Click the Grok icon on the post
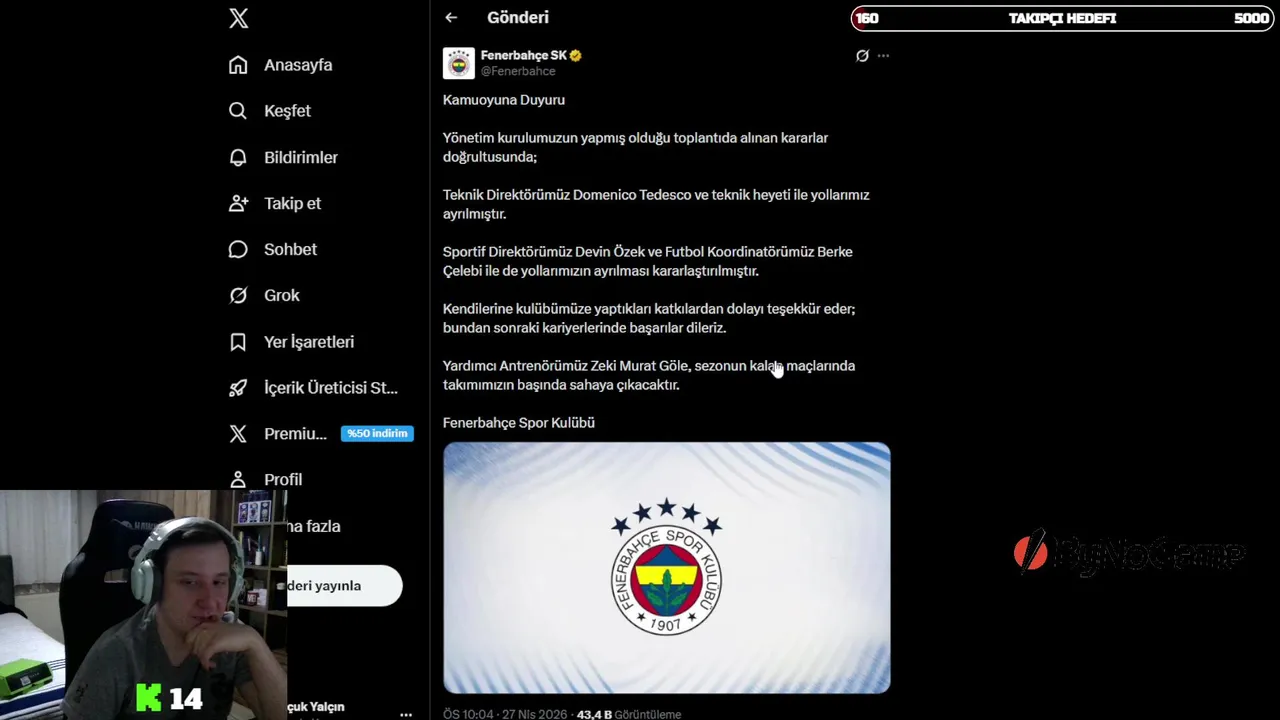The width and height of the screenshot is (1280, 720). (x=862, y=56)
